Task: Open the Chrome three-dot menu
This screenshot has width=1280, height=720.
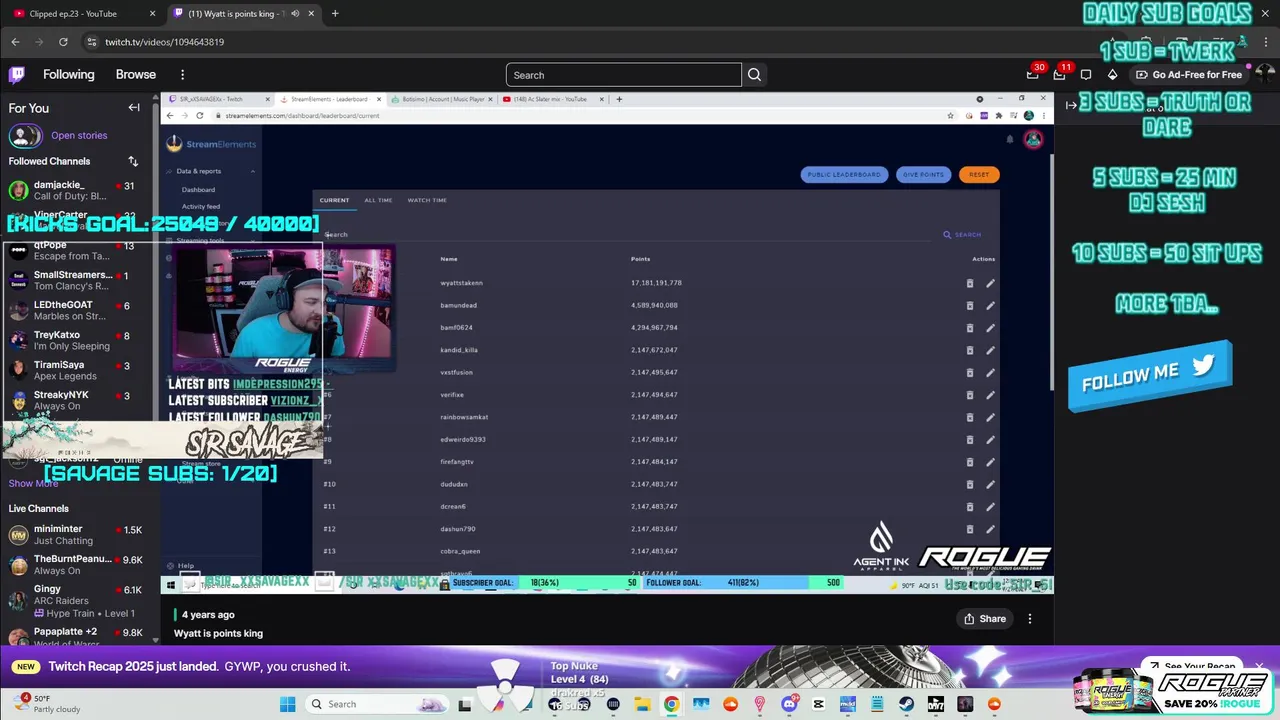Action: coord(1265,42)
